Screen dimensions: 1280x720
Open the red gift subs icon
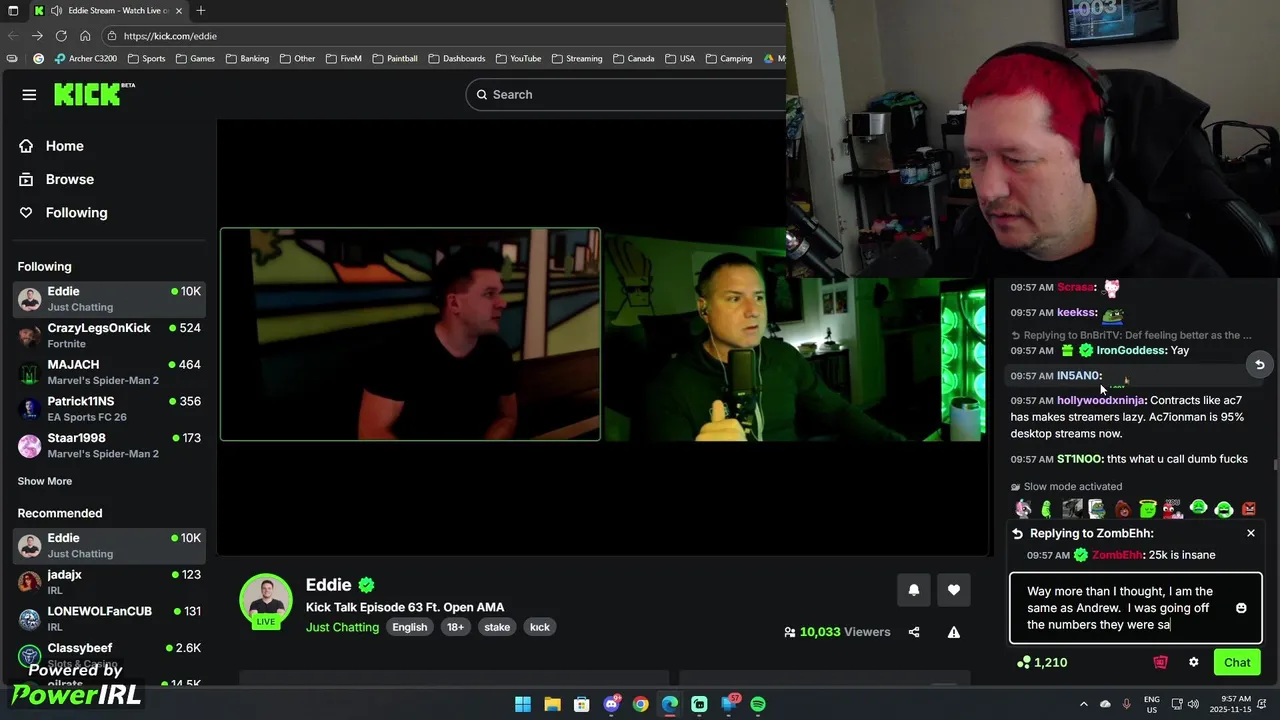1160,662
